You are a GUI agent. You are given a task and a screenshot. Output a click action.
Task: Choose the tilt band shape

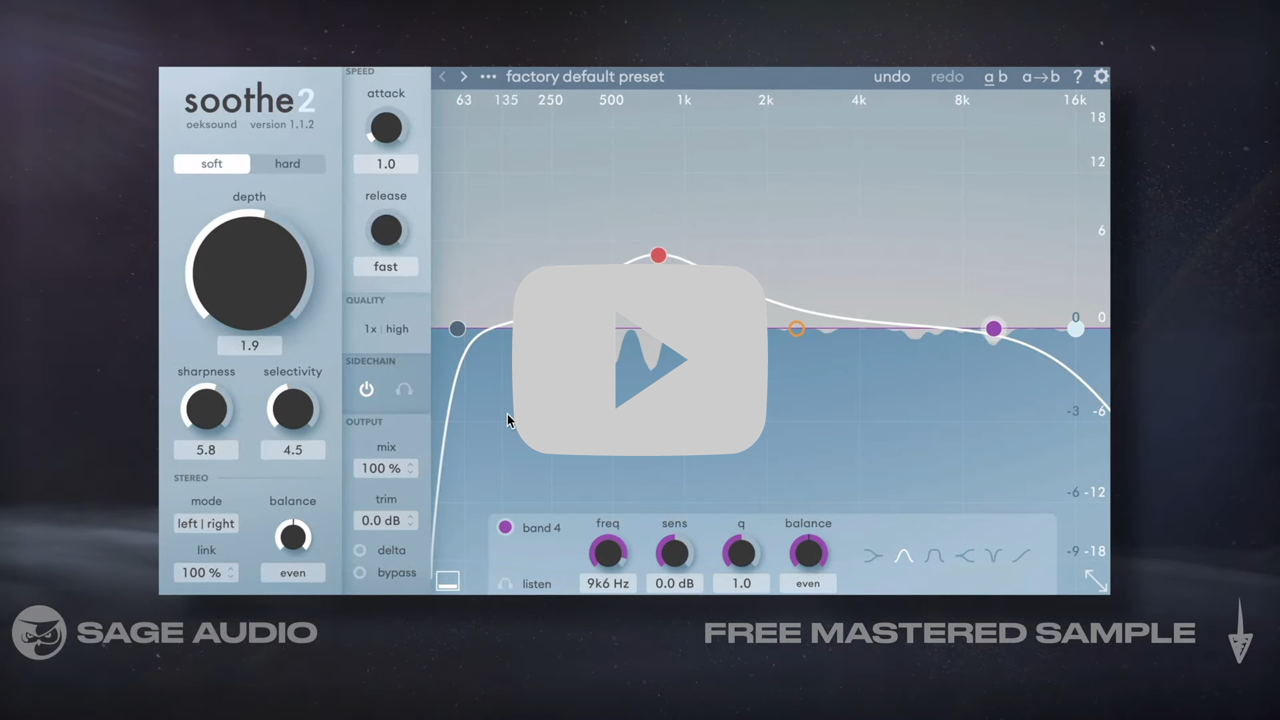pyautogui.click(x=1021, y=555)
